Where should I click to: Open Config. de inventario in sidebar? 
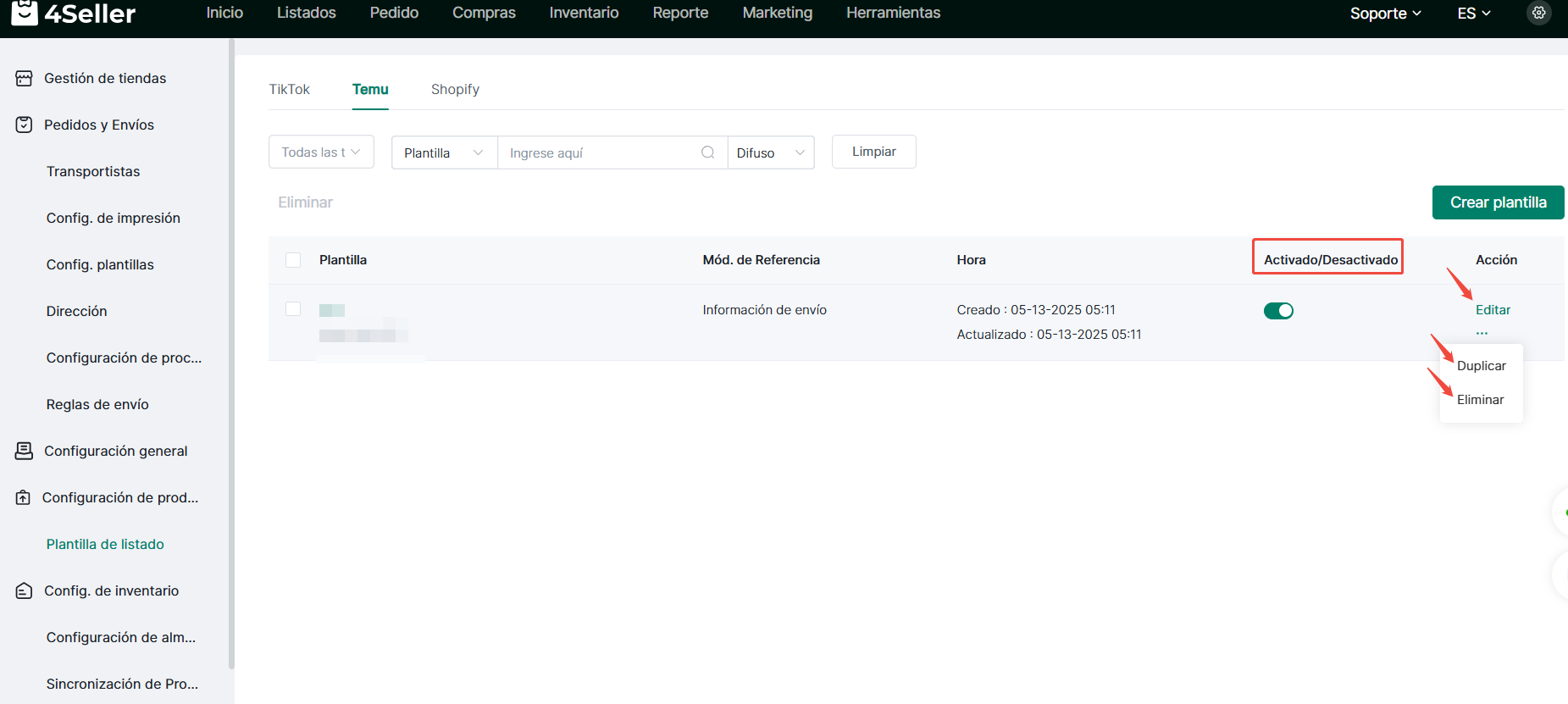(x=112, y=590)
